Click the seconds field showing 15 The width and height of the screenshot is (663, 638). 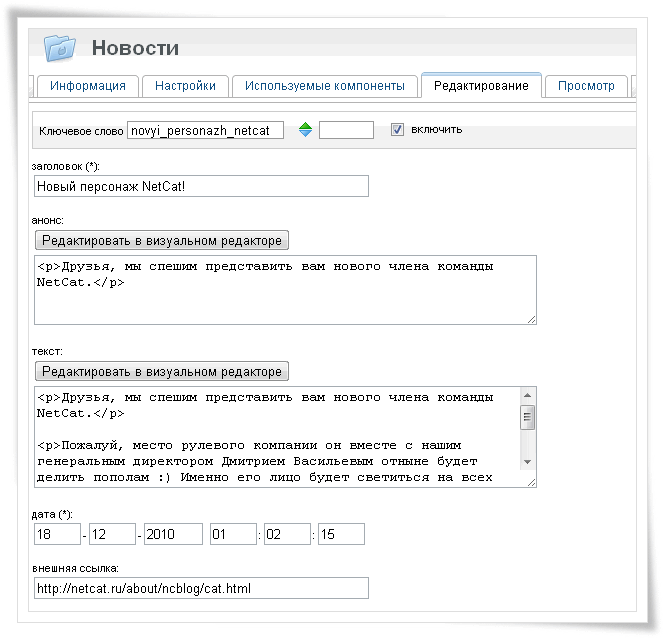341,534
